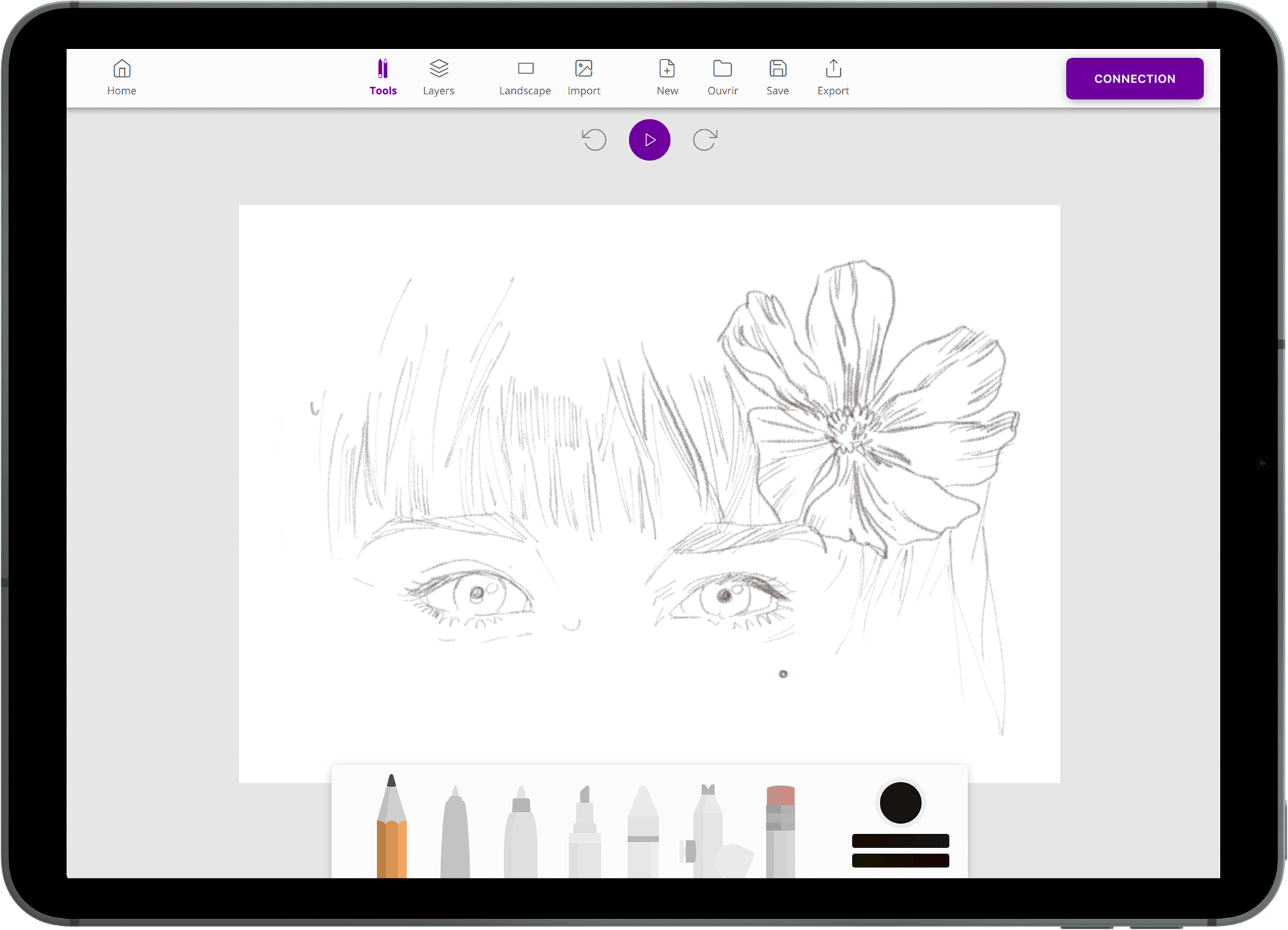Switch canvas to Landscape orientation
This screenshot has width=1288, height=930.
[x=525, y=78]
